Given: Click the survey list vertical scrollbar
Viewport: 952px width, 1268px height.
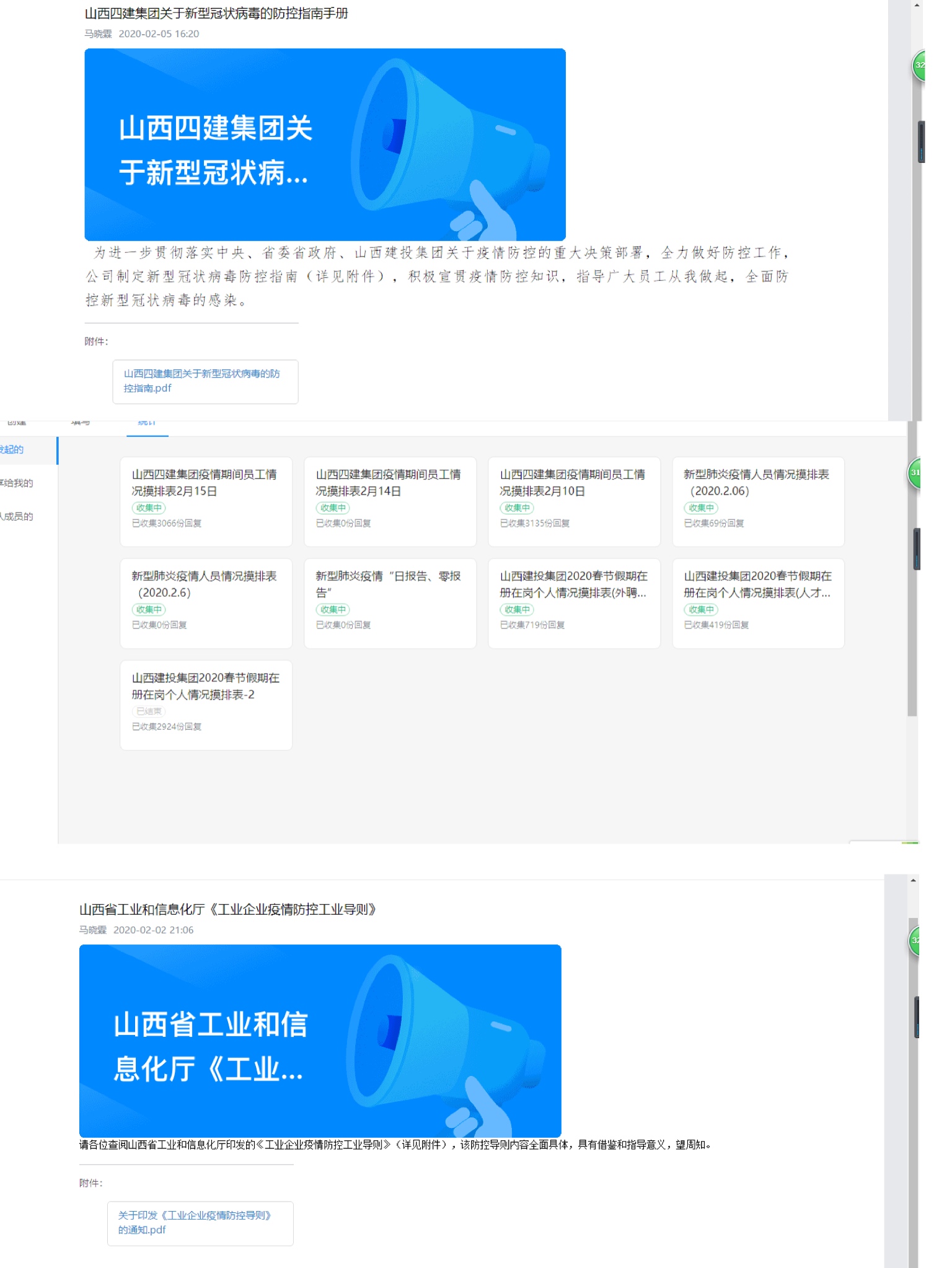Looking at the screenshot, I should pos(912,568).
